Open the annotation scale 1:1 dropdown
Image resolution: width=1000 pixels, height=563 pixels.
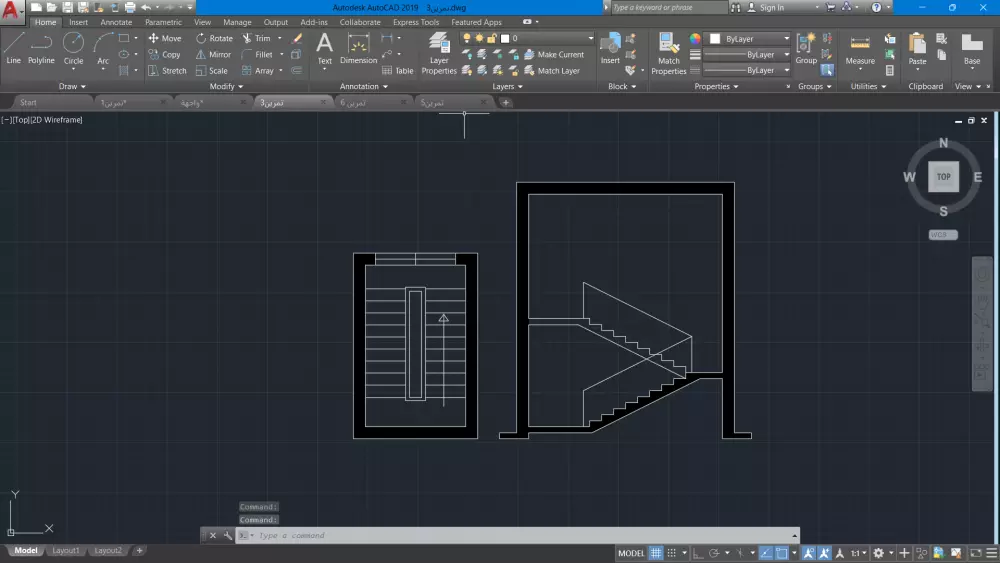[858, 553]
